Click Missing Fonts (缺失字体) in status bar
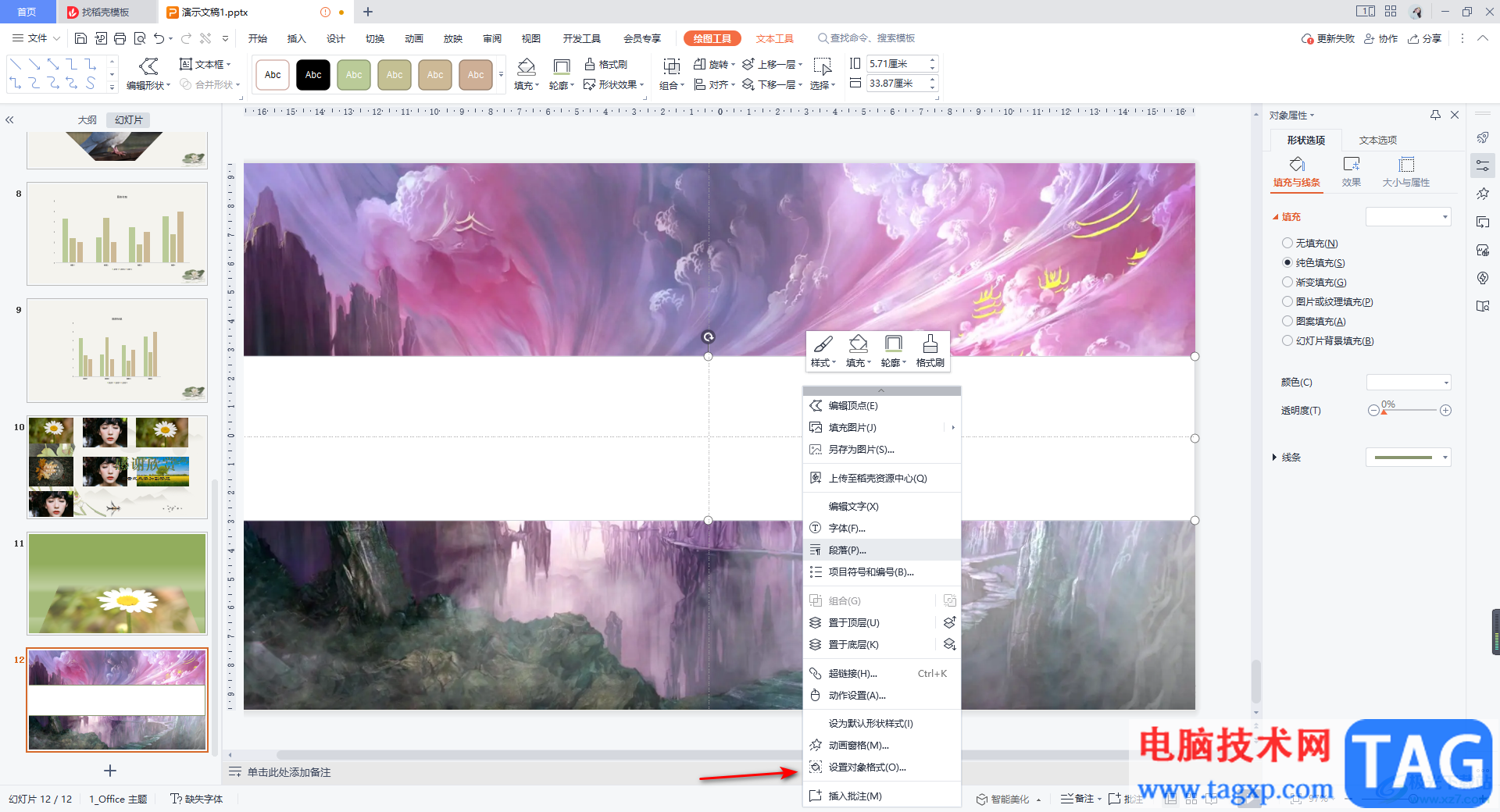The width and height of the screenshot is (1500, 812). [197, 799]
